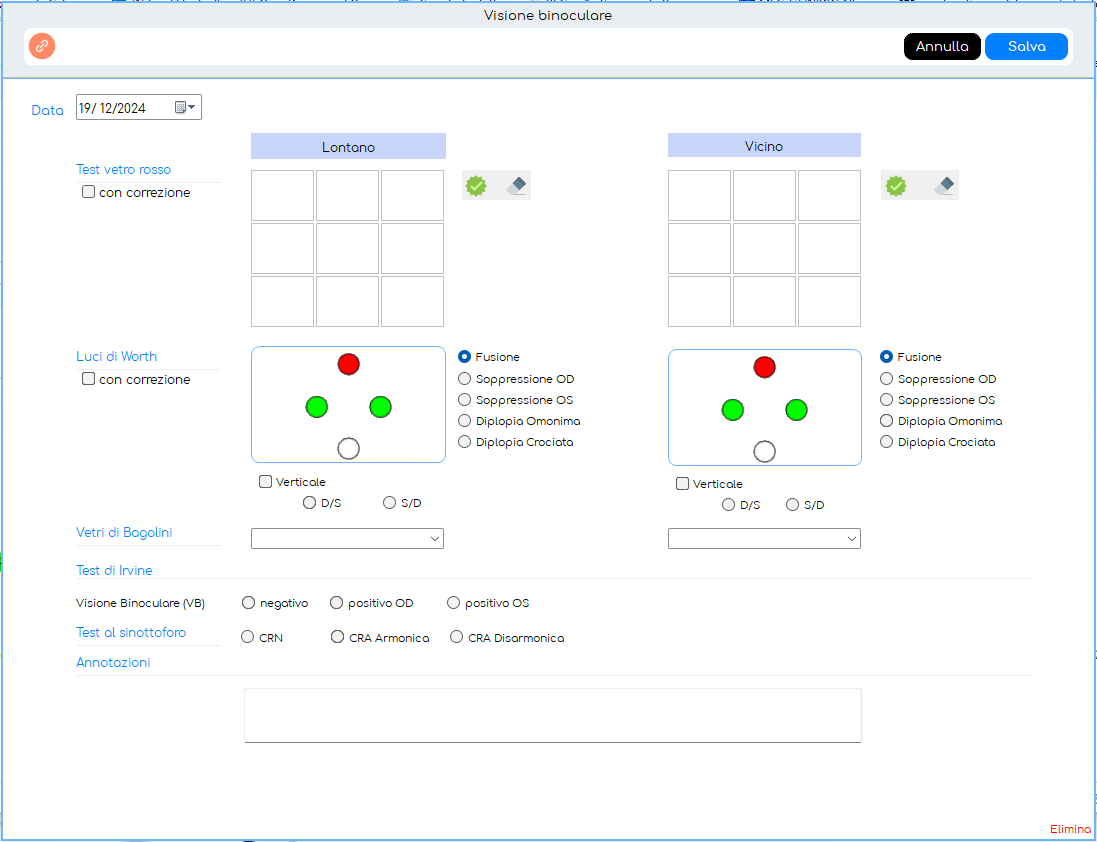
Task: Click into the Annotazioni text area
Action: [552, 715]
